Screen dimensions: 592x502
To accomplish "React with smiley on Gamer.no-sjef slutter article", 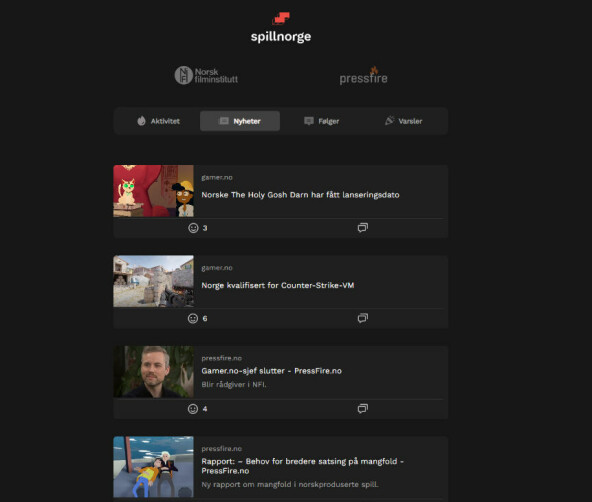I will [193, 409].
